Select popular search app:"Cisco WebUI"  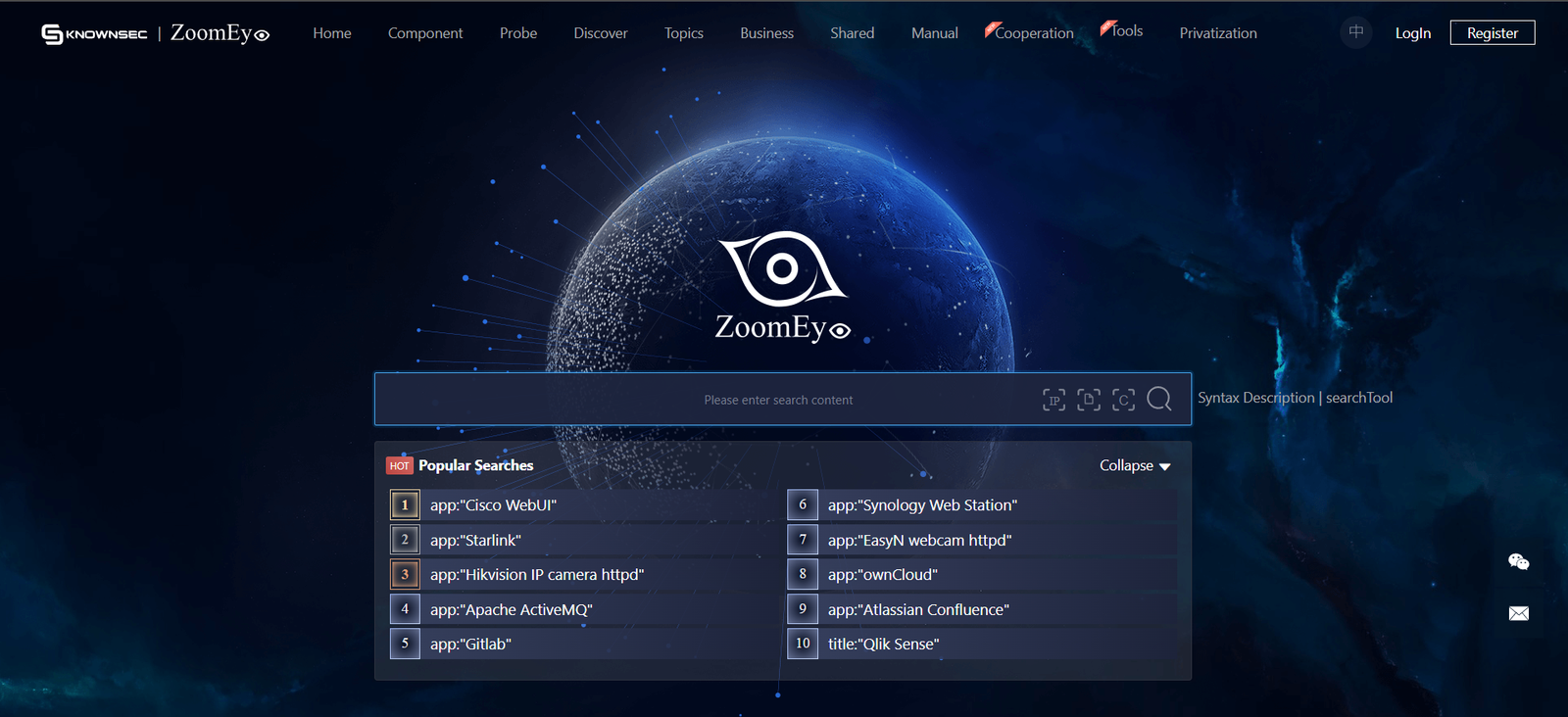(x=493, y=505)
